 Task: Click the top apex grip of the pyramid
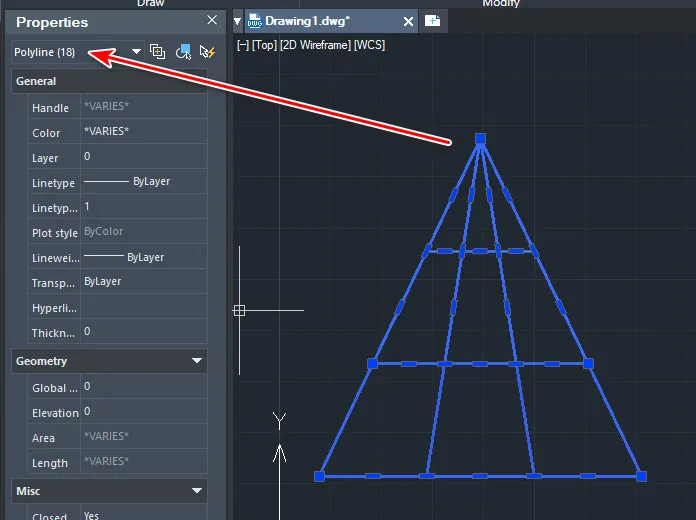480,139
